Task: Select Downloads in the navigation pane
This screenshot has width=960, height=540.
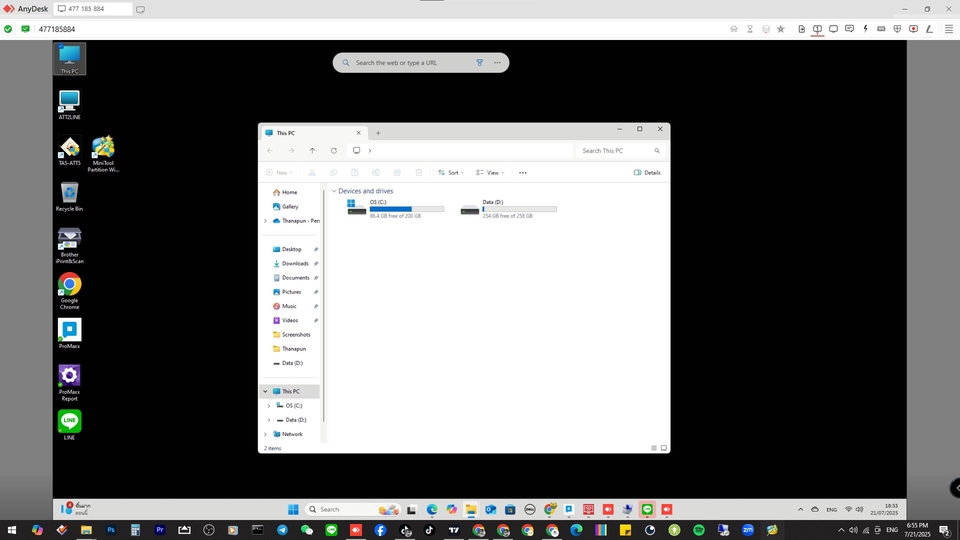Action: (x=295, y=263)
